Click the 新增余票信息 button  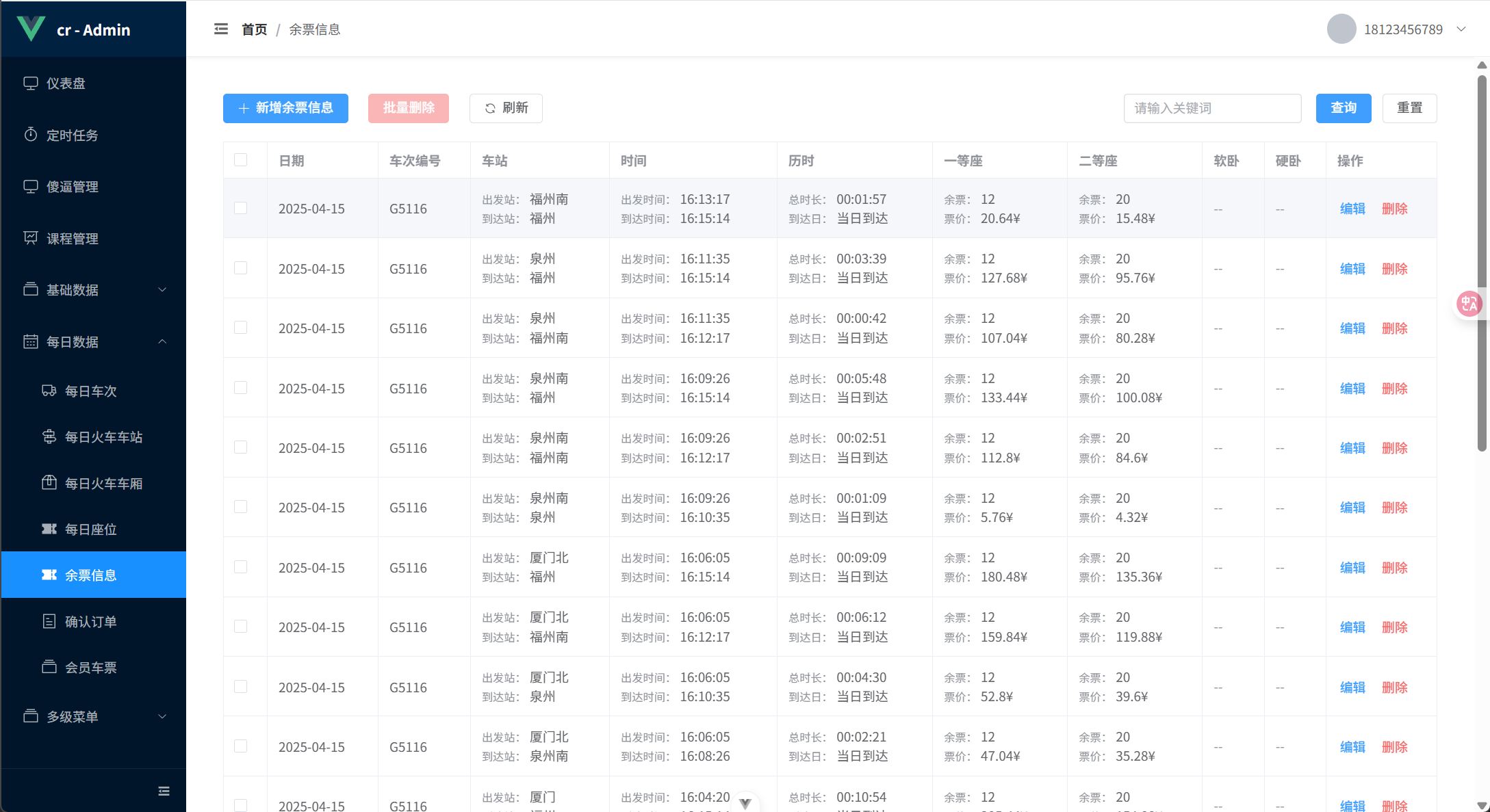[x=285, y=108]
